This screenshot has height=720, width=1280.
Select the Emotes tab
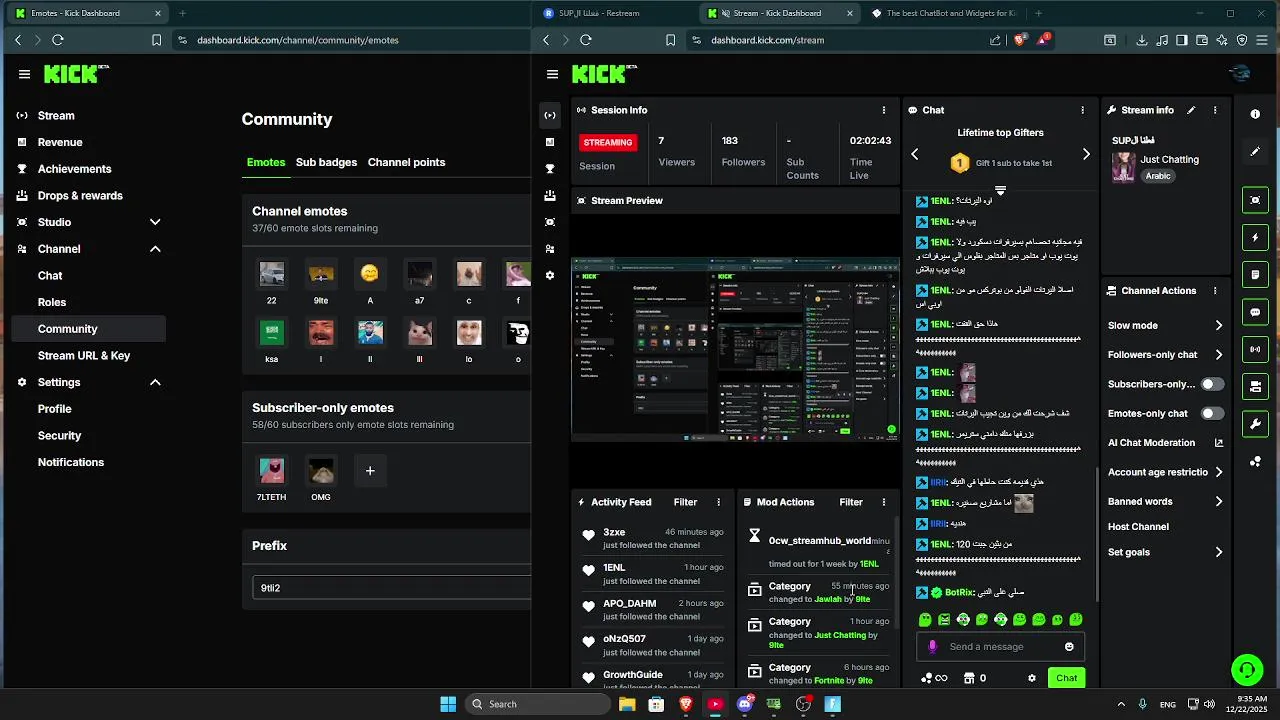pos(266,162)
